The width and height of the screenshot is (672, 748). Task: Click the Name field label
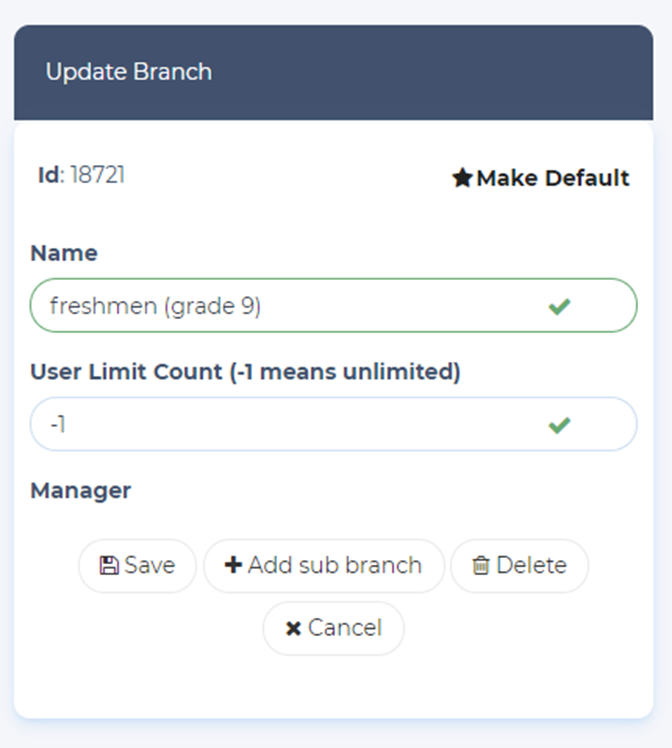point(64,253)
